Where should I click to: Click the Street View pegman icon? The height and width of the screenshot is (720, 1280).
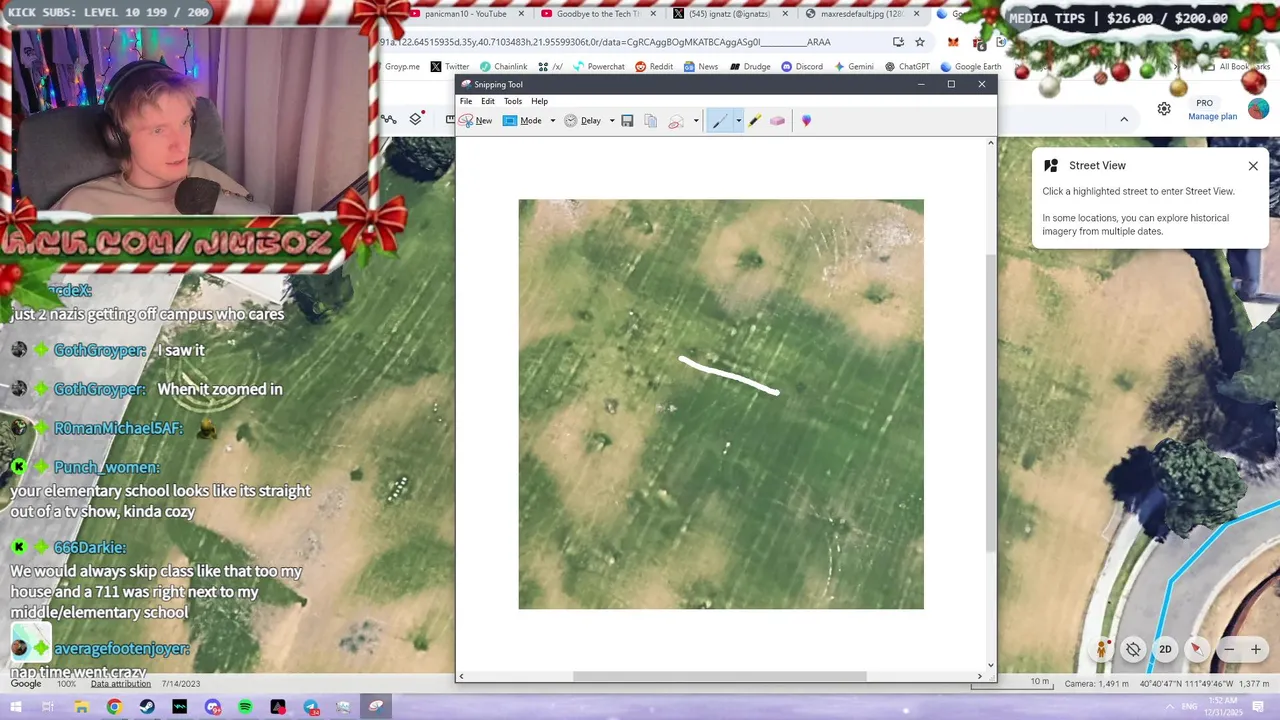1101,649
